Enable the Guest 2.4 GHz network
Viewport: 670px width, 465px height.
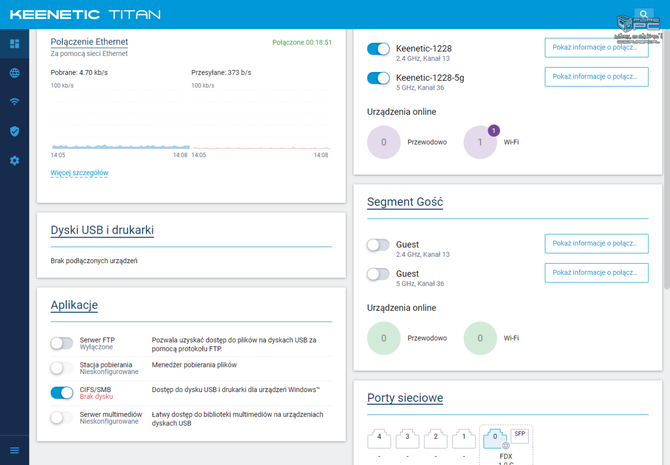coord(378,245)
